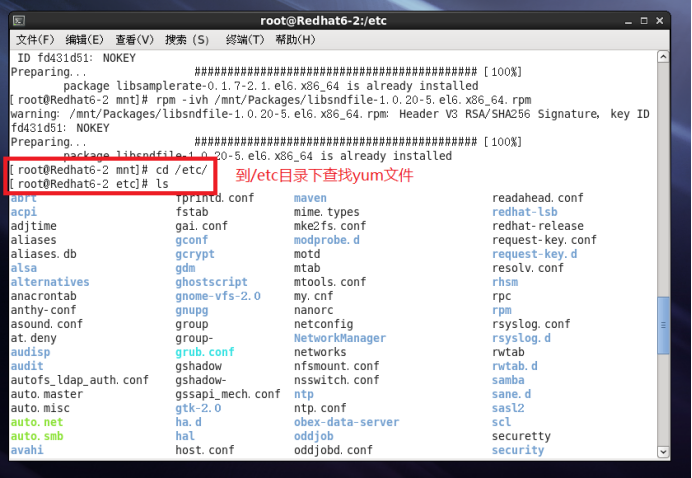Click the 'audisp' directory entry
692x478 pixels.
click(x=30, y=352)
